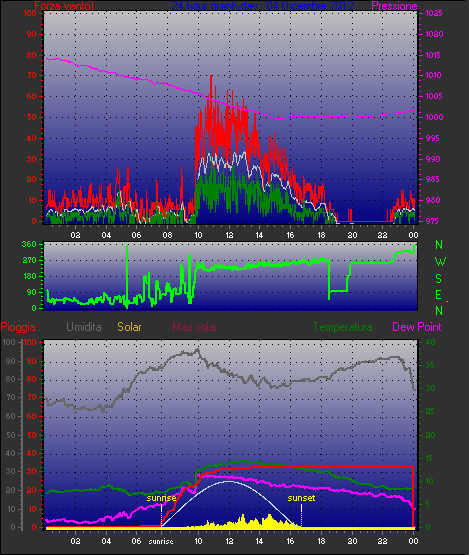Click the red '70' on the wind strength axis
The image size is (469, 555).
tap(32, 75)
